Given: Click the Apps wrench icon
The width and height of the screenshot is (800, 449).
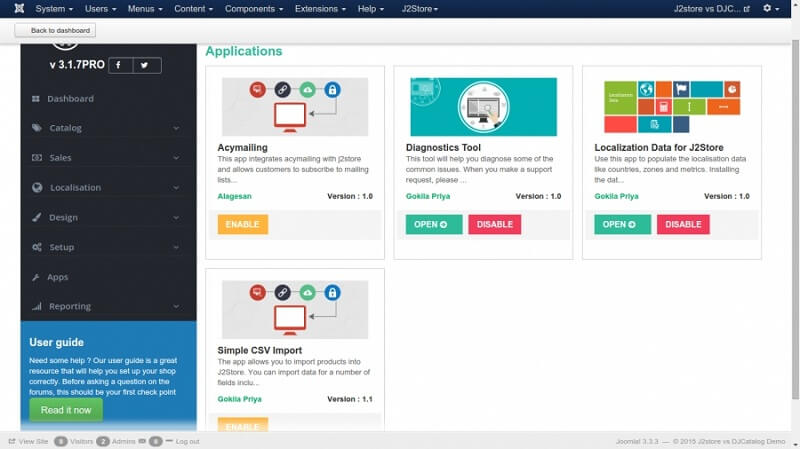Looking at the screenshot, I should [x=36, y=277].
